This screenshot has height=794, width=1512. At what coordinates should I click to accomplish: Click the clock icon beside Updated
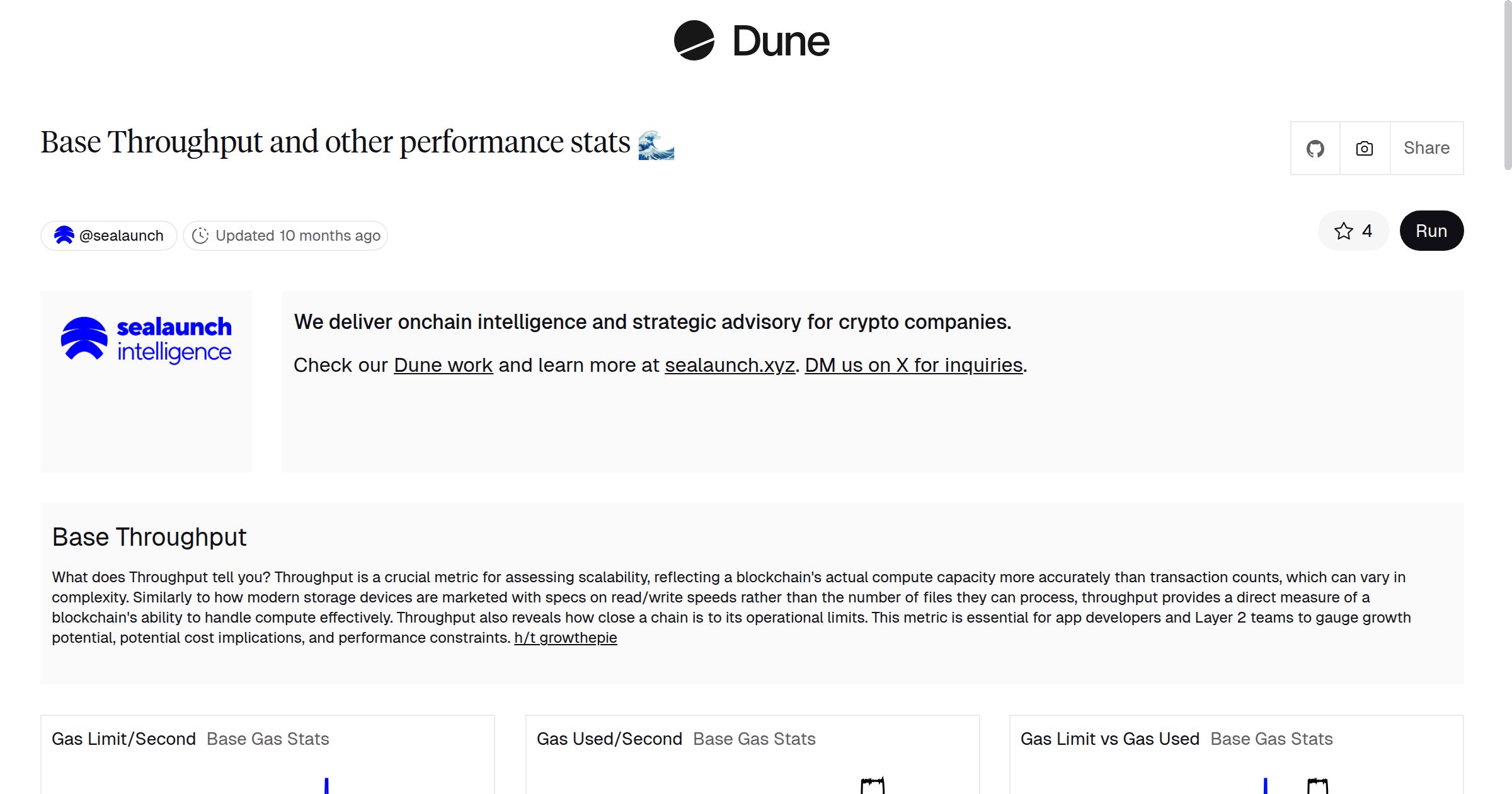200,236
